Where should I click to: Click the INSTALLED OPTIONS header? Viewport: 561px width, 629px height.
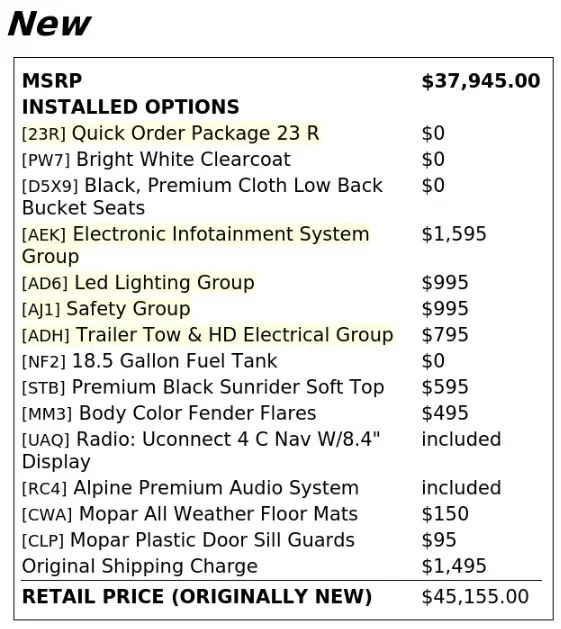point(131,107)
